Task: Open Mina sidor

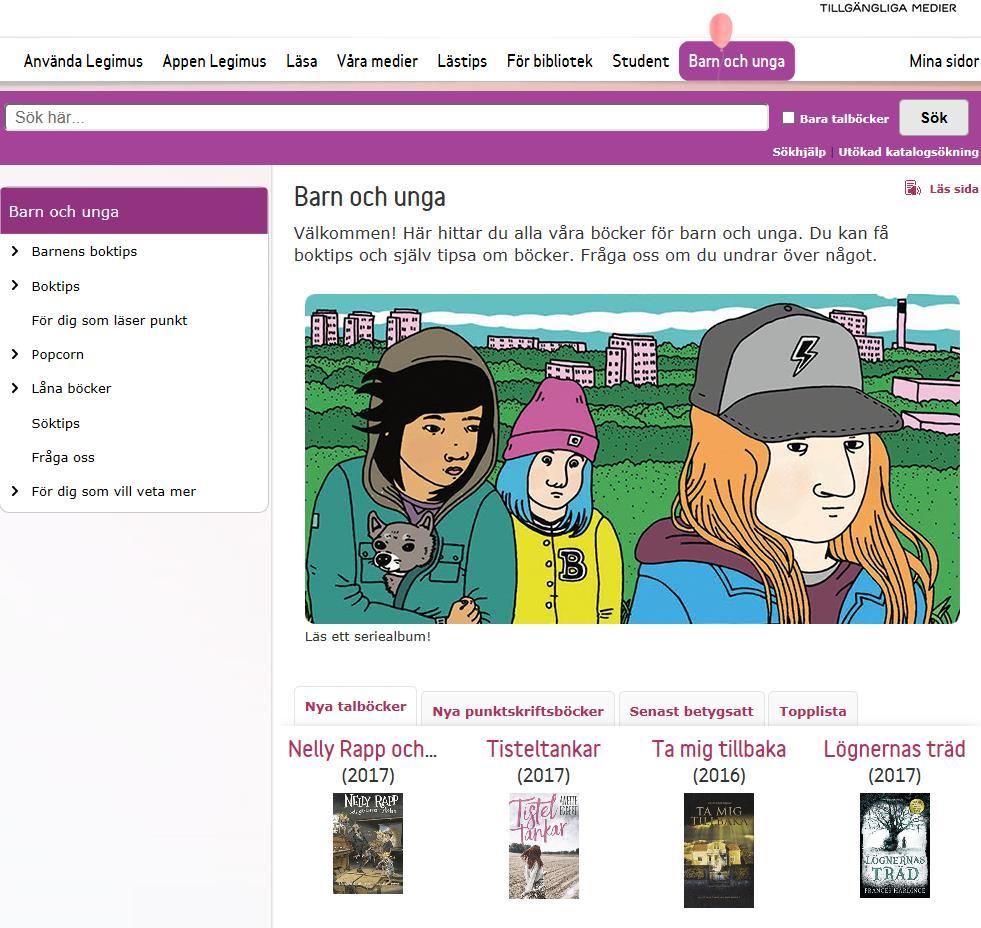Action: (944, 61)
